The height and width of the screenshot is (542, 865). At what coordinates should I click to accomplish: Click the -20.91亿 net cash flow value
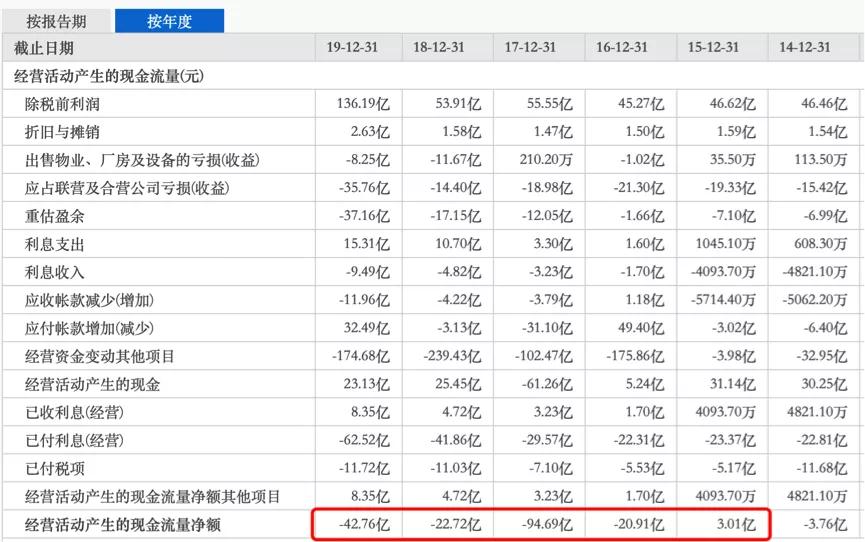(x=639, y=524)
